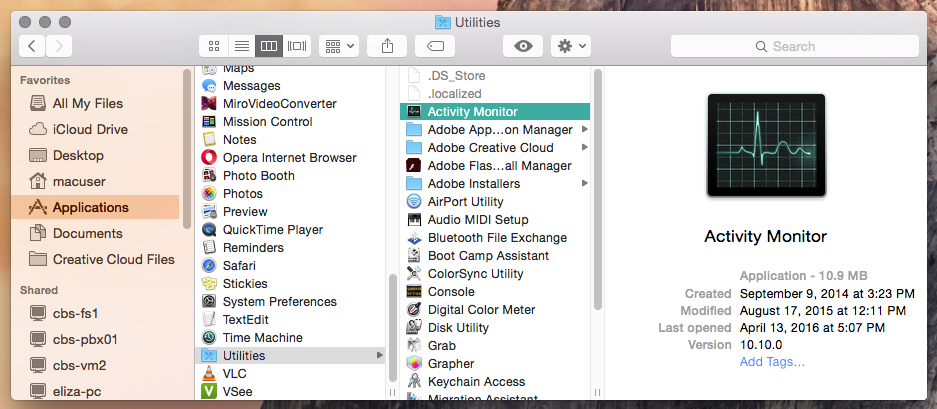Click the Add Tags… link
This screenshot has width=937, height=409.
(772, 362)
